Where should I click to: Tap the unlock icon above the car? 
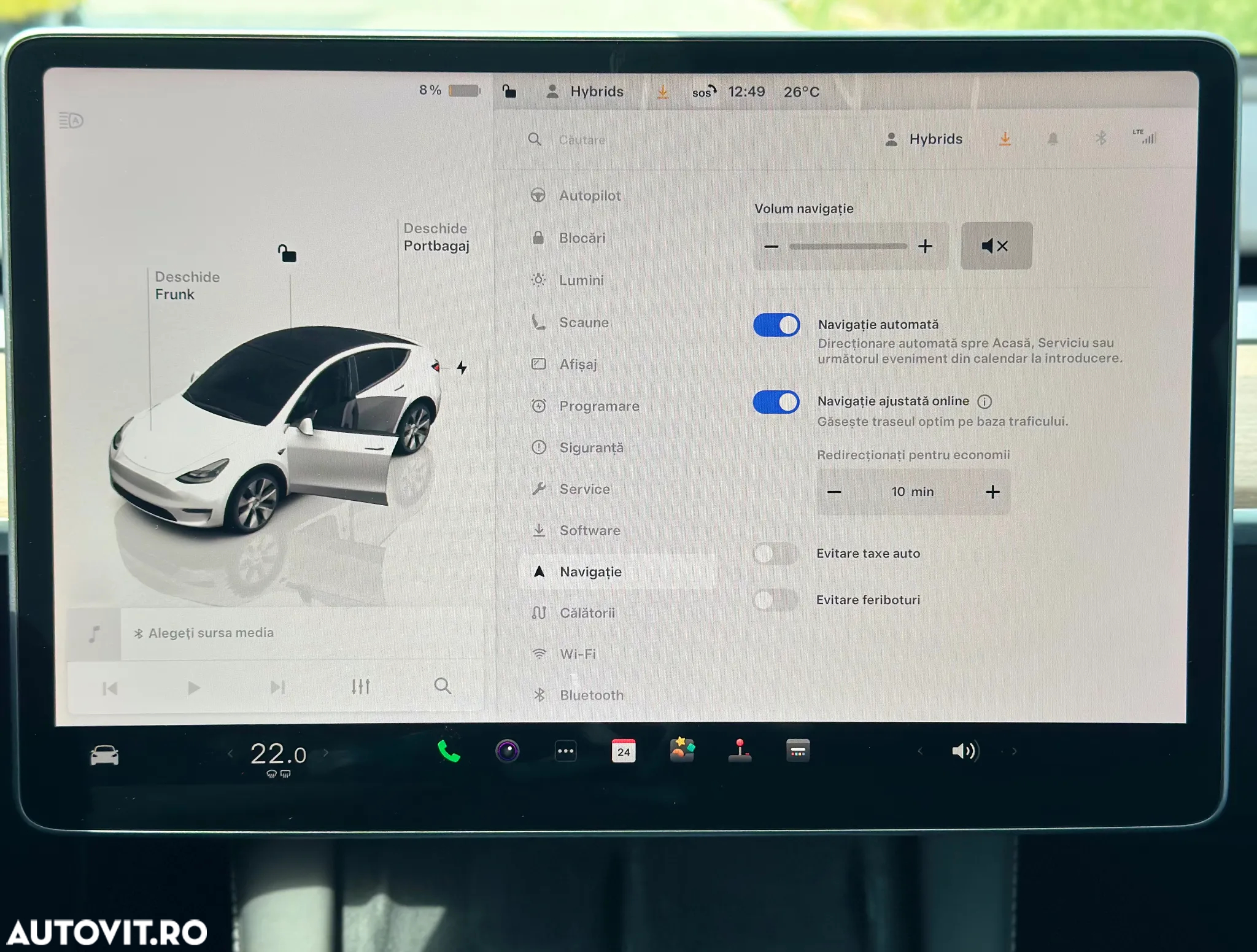coord(287,253)
